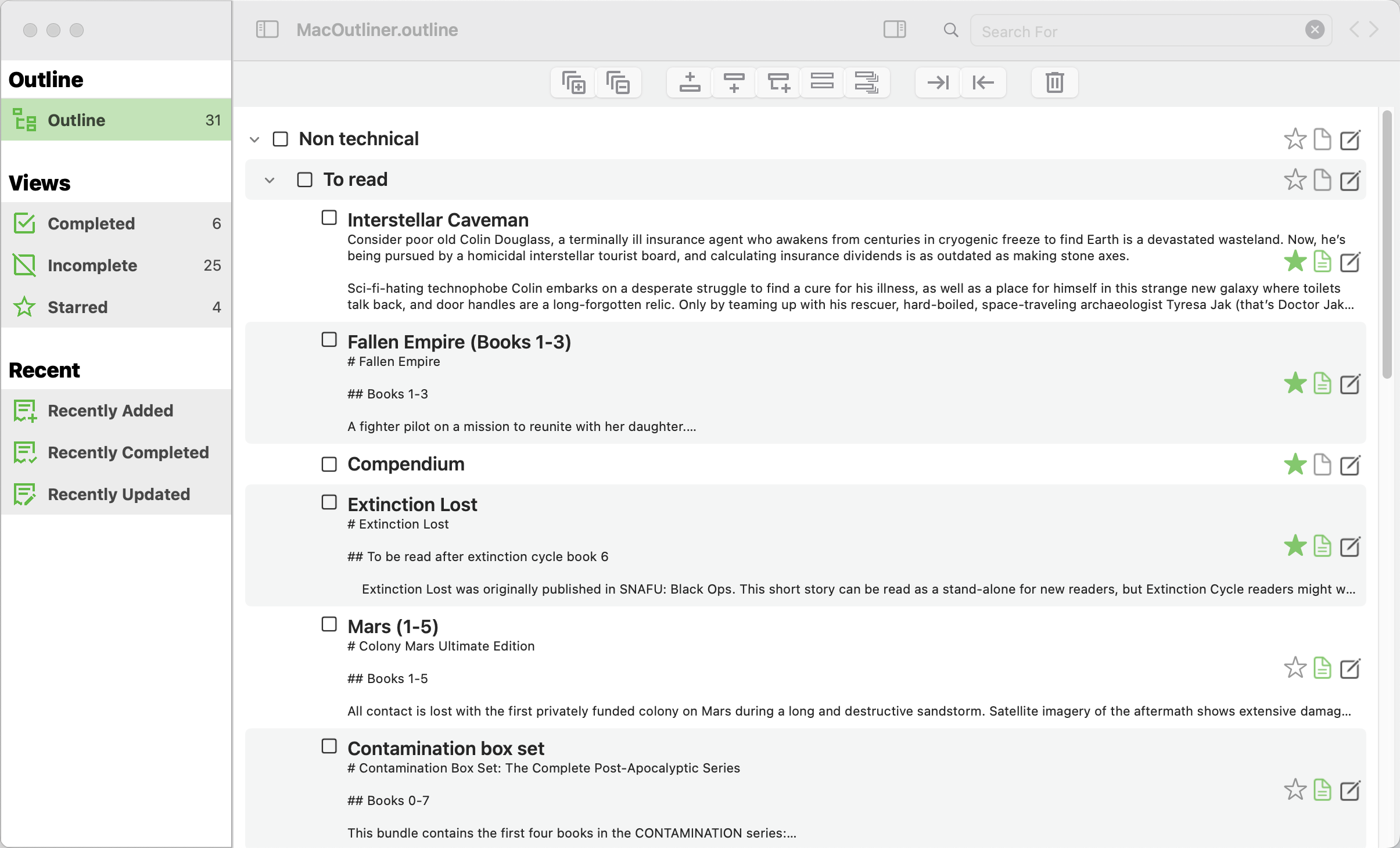Edit the Mars (1-5) item
1400x848 pixels.
pos(1351,669)
